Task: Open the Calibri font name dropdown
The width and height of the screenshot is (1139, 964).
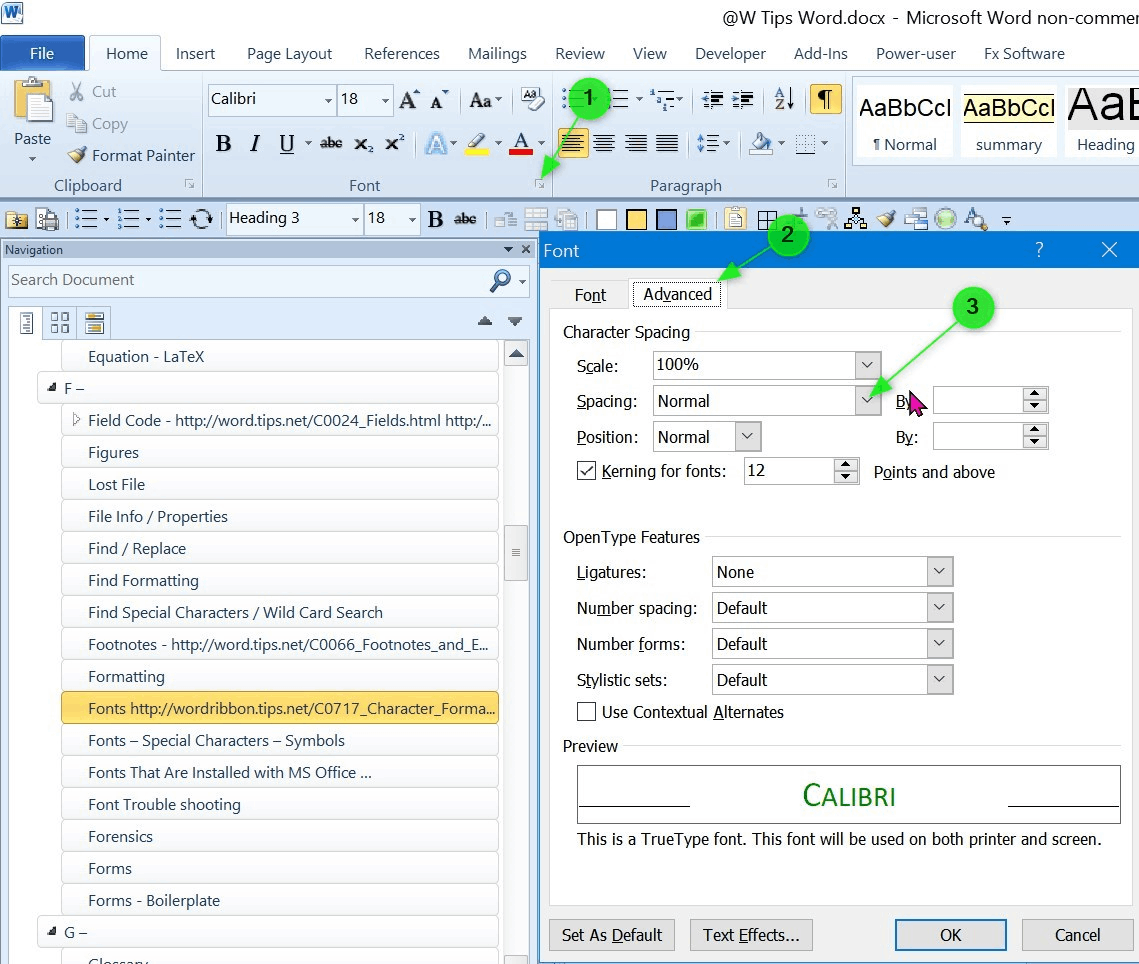Action: pyautogui.click(x=328, y=100)
